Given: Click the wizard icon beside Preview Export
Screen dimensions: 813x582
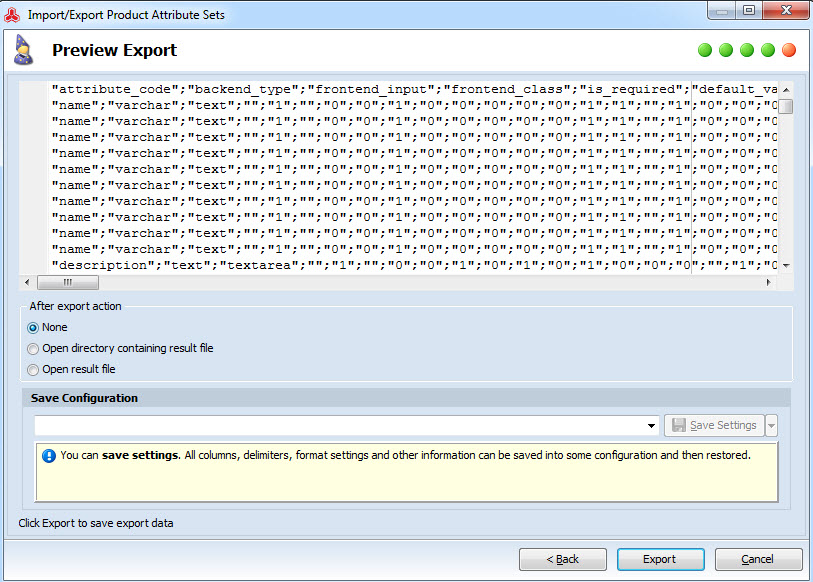Looking at the screenshot, I should pos(23,50).
